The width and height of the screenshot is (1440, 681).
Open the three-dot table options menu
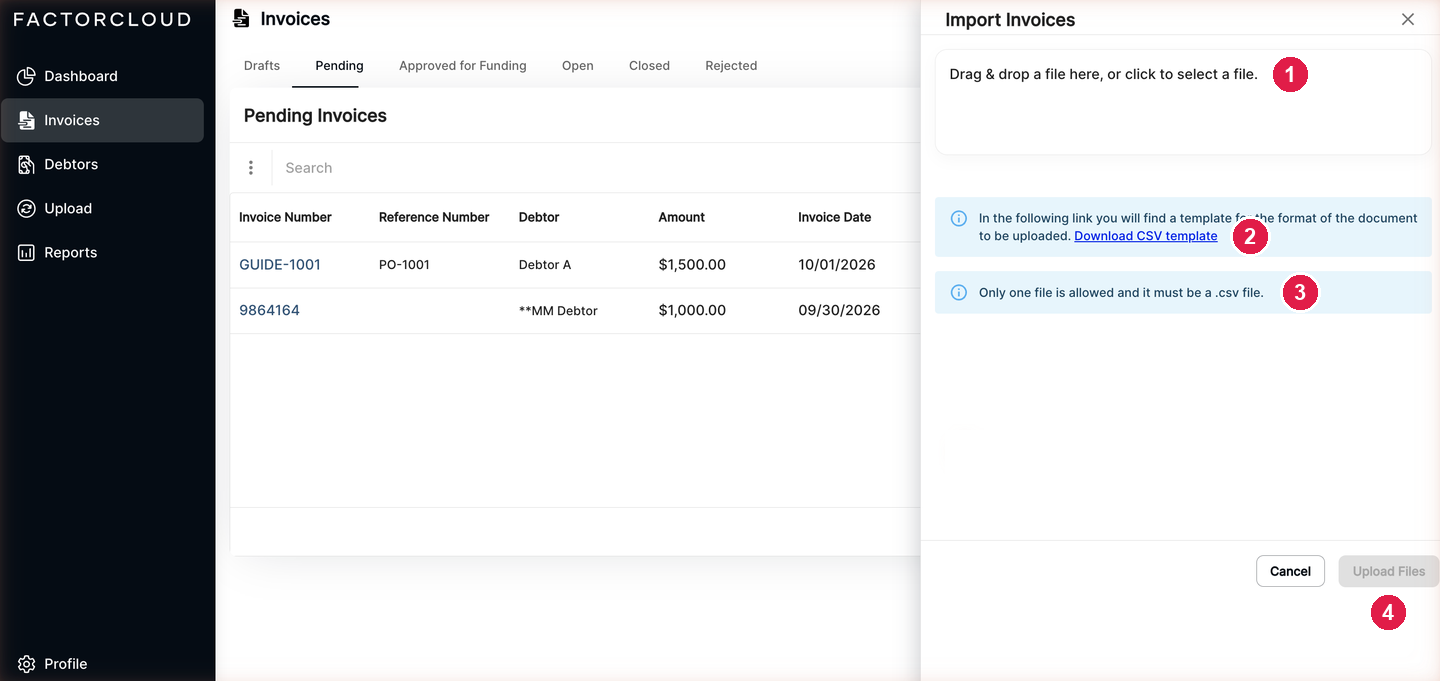251,168
